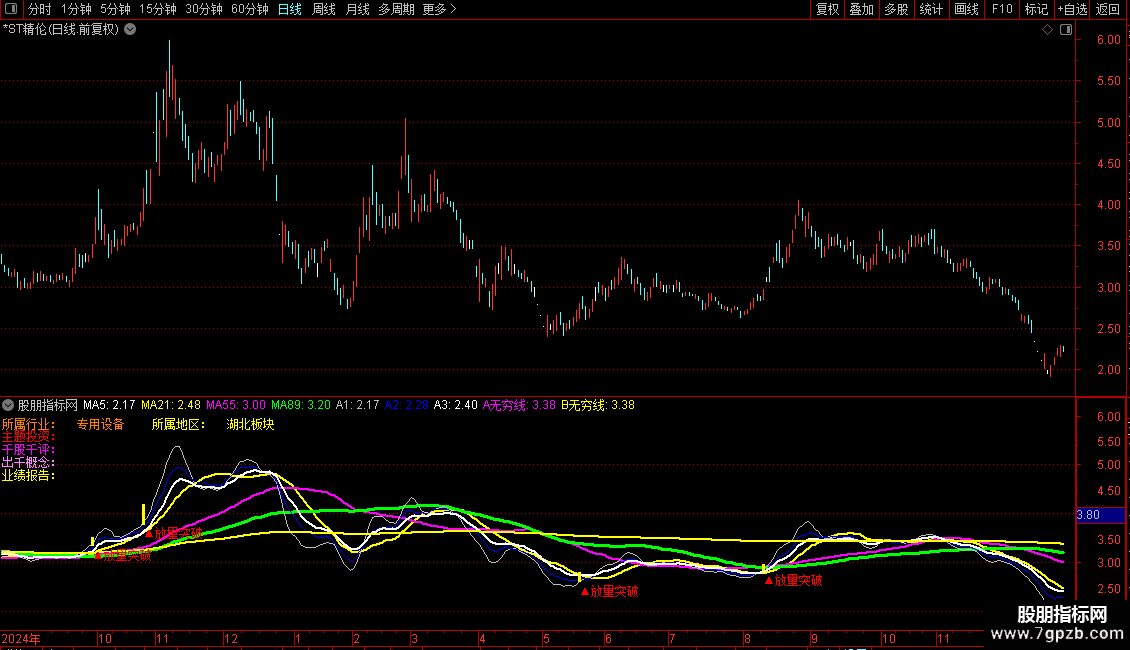1130x650 pixels.
Task: Click the 叠加 overlay button
Action: point(861,9)
